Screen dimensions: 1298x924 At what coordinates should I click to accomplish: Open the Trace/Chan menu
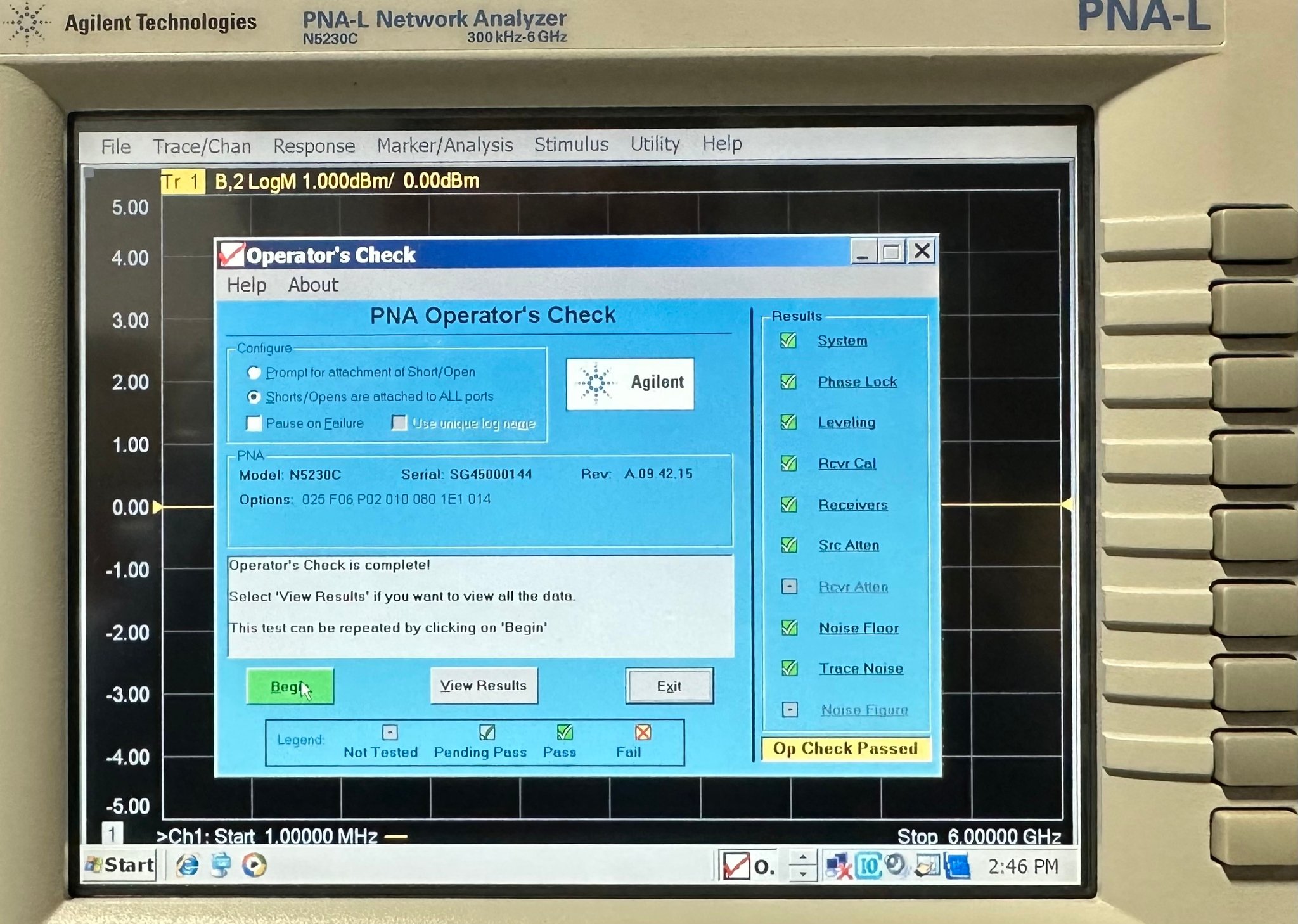click(202, 146)
